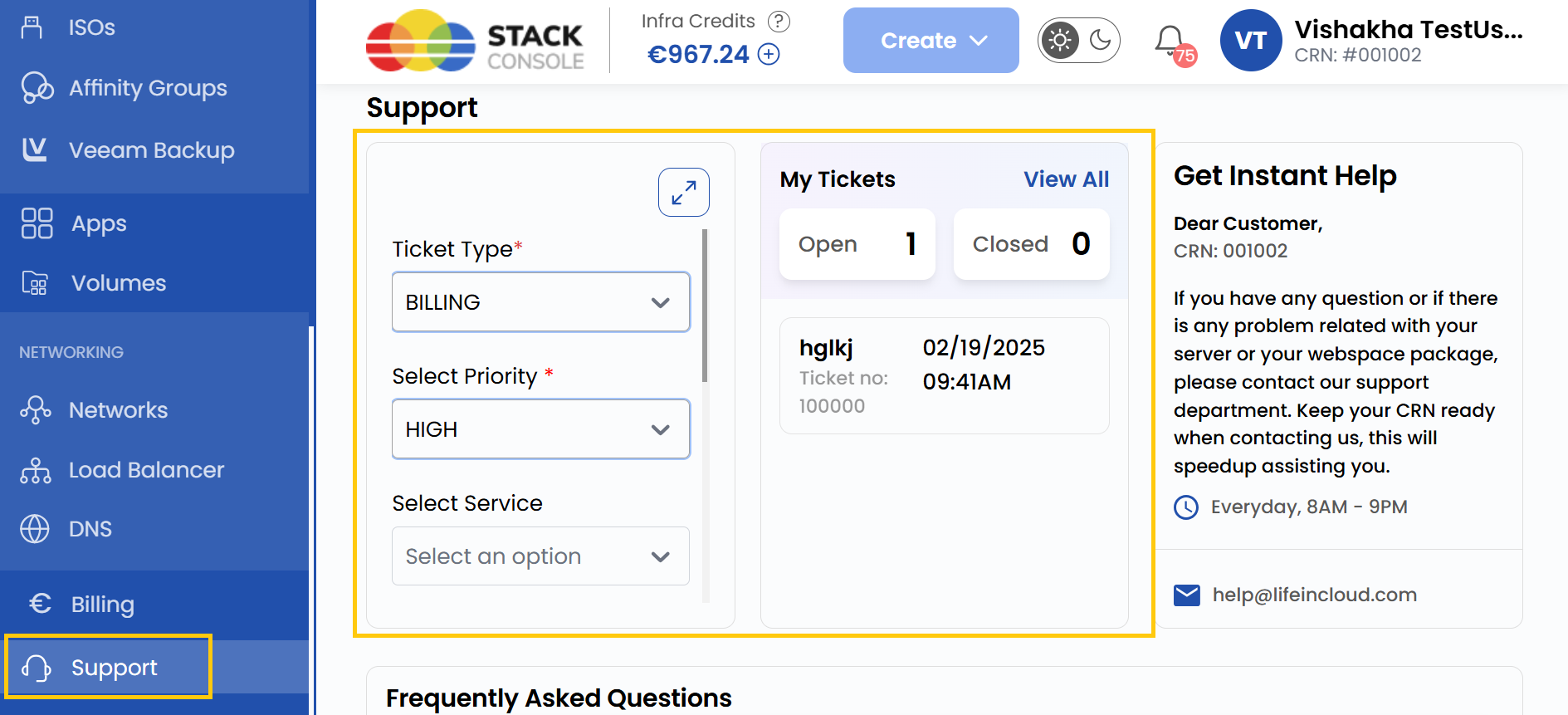Open the hglkj ticket entry
1568x715 pixels.
pos(944,376)
